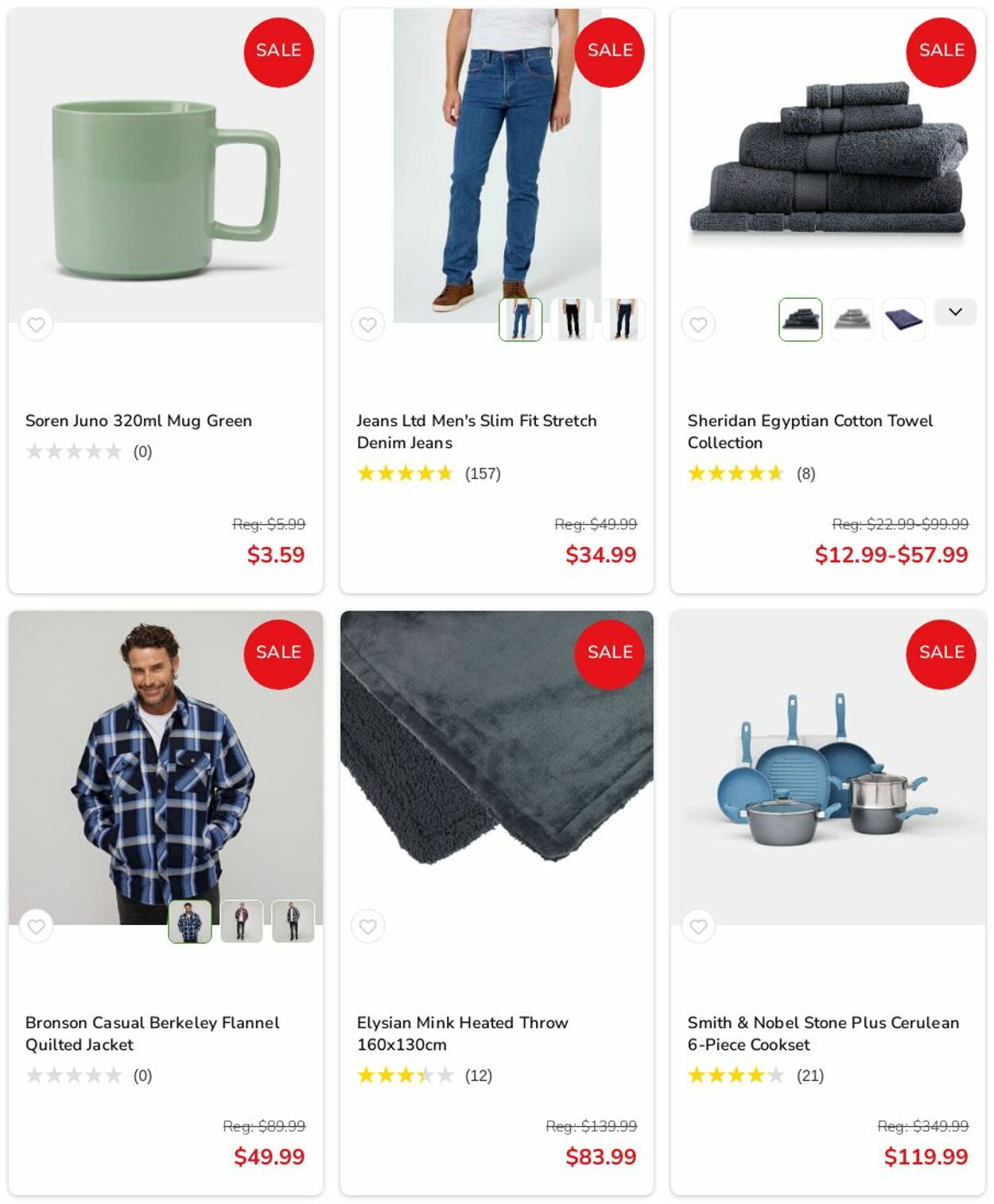
Task: Wishlist the Smith & Nobel Cookset
Action: (x=698, y=926)
